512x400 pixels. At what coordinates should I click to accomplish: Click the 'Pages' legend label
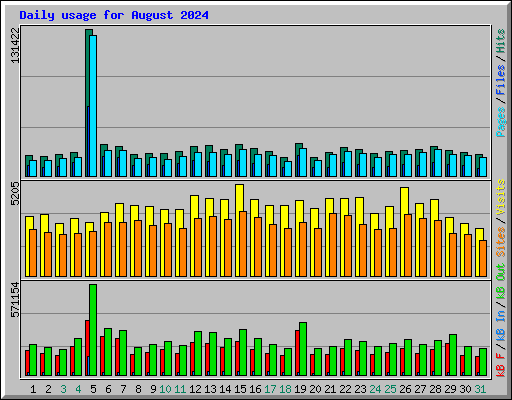501,122
